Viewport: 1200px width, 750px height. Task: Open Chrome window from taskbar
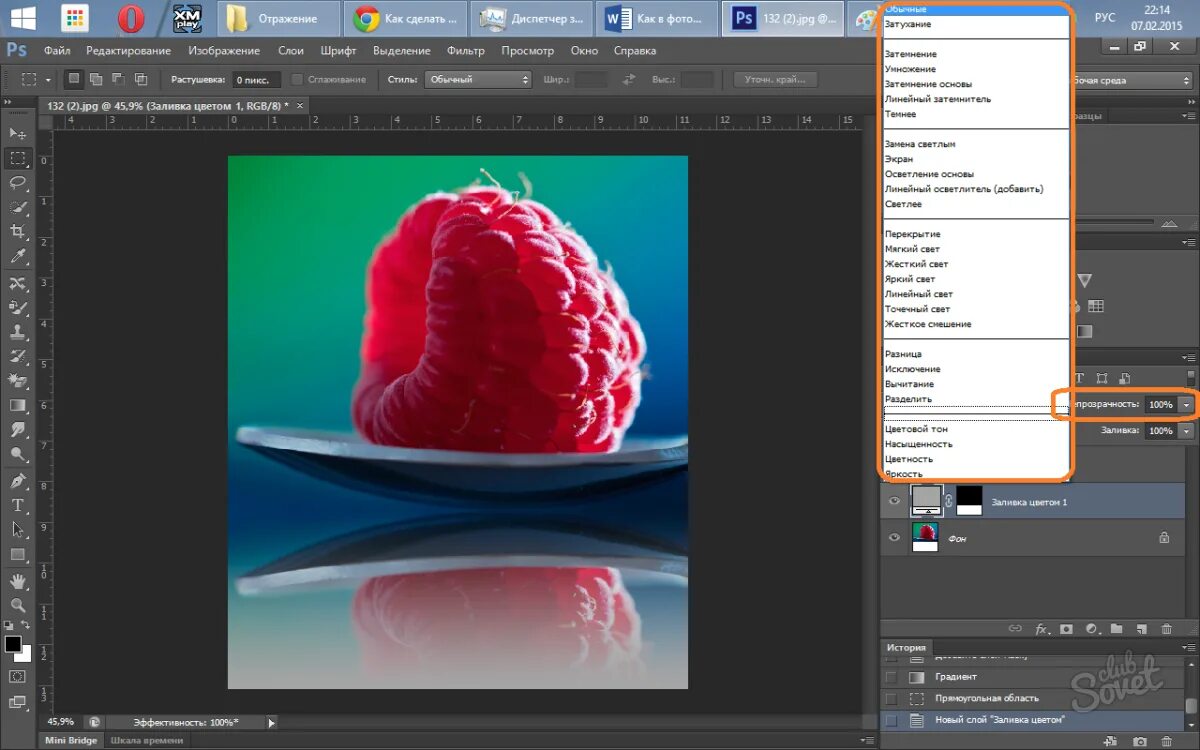[407, 18]
